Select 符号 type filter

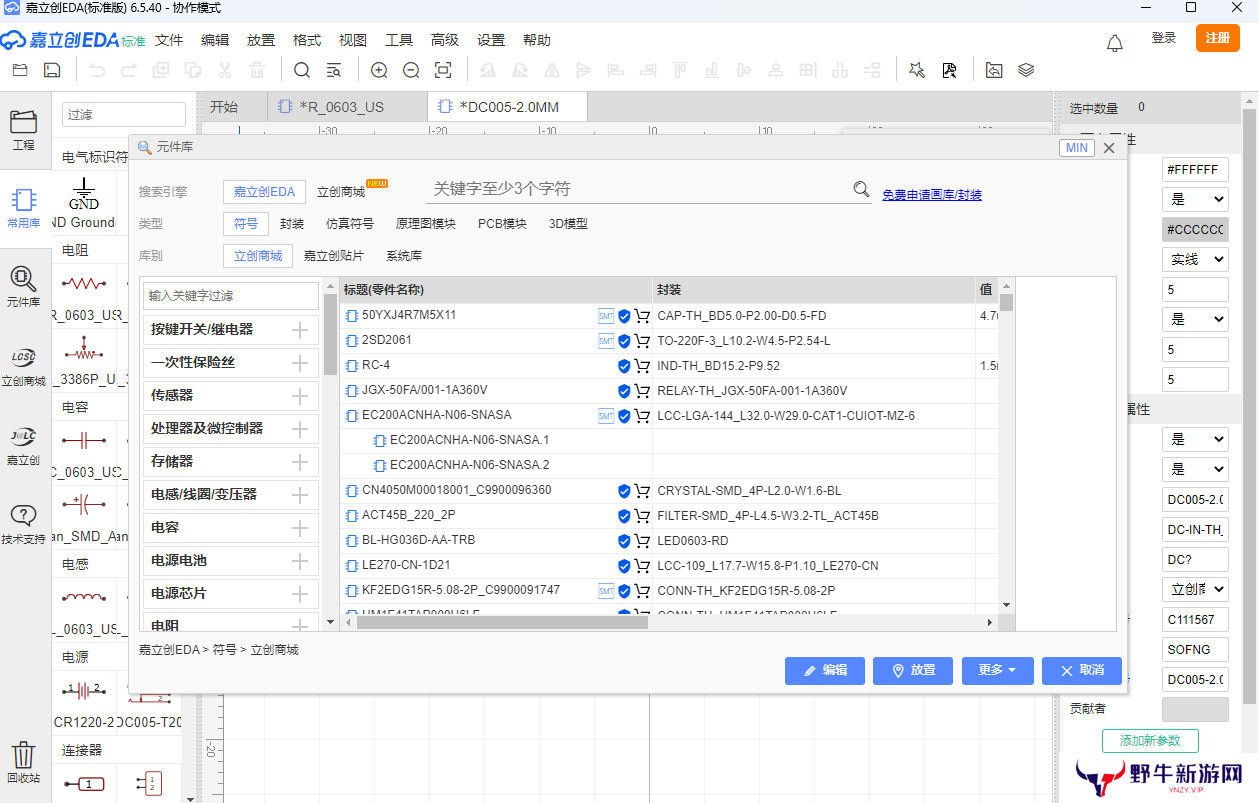click(x=246, y=224)
